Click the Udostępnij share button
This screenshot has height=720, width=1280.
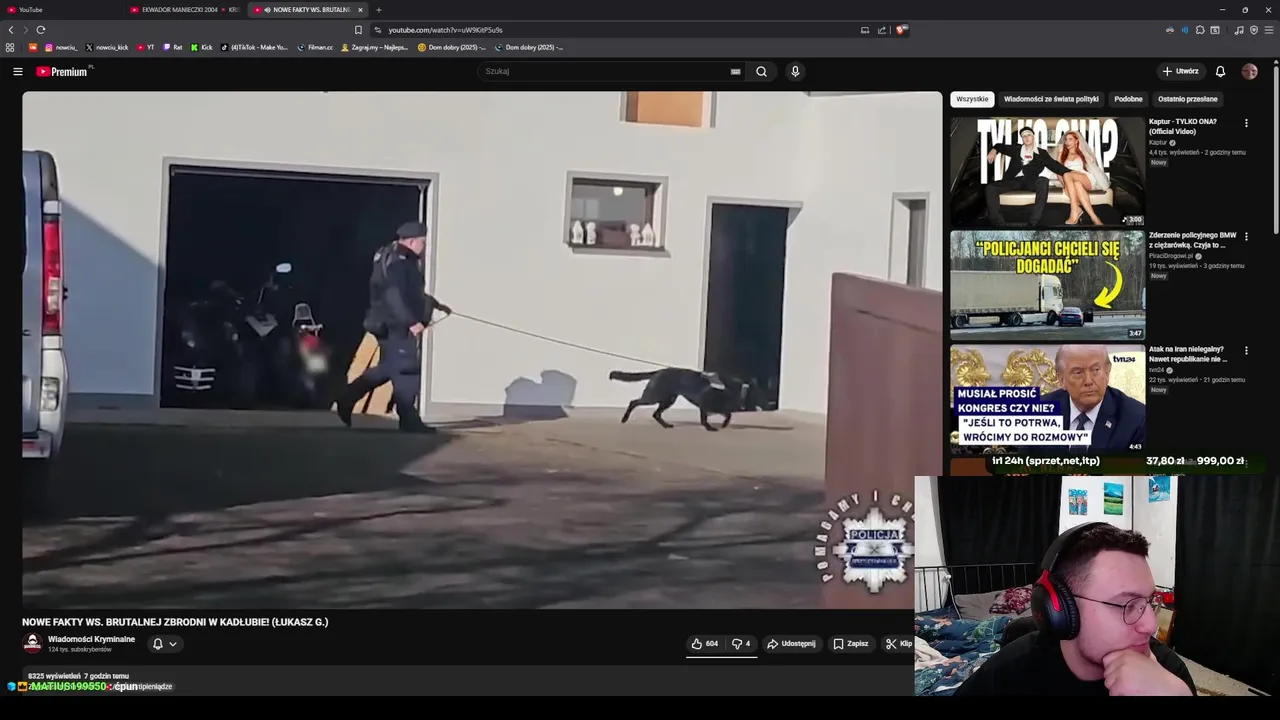click(x=791, y=644)
